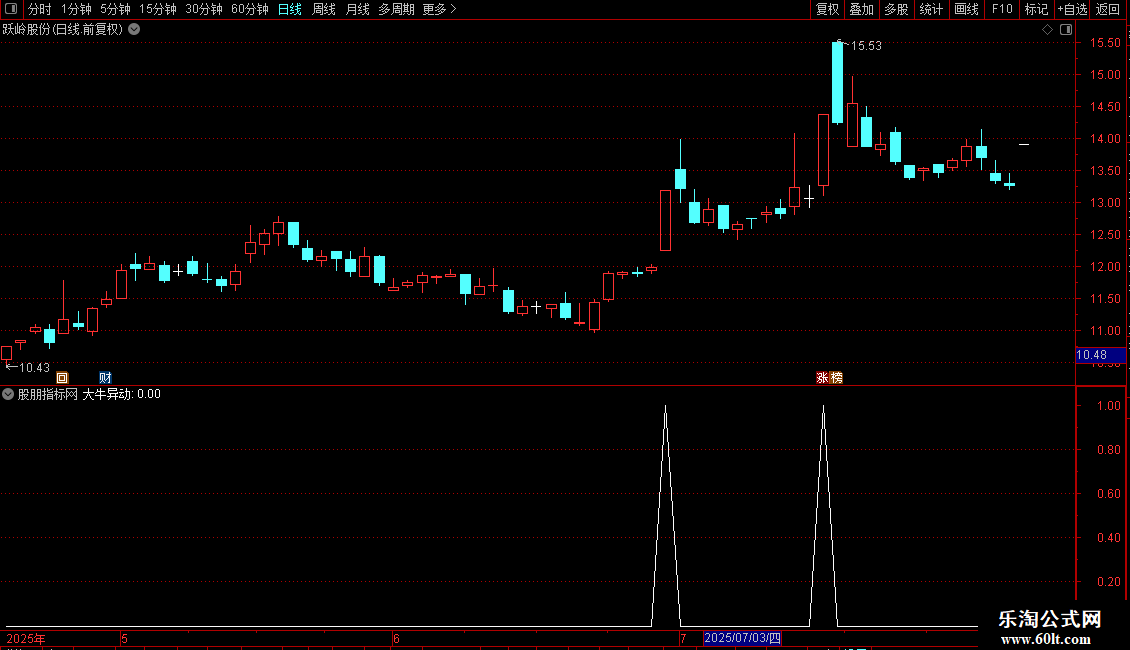The width and height of the screenshot is (1130, 650).
Task: Select the 5分钟 period
Action: (115, 9)
